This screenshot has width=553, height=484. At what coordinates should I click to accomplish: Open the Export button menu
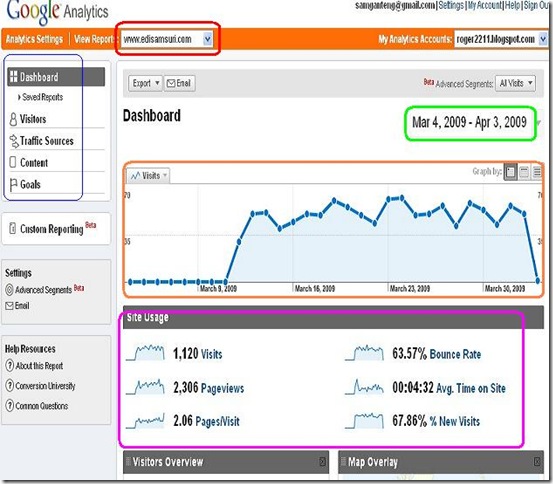(x=145, y=83)
